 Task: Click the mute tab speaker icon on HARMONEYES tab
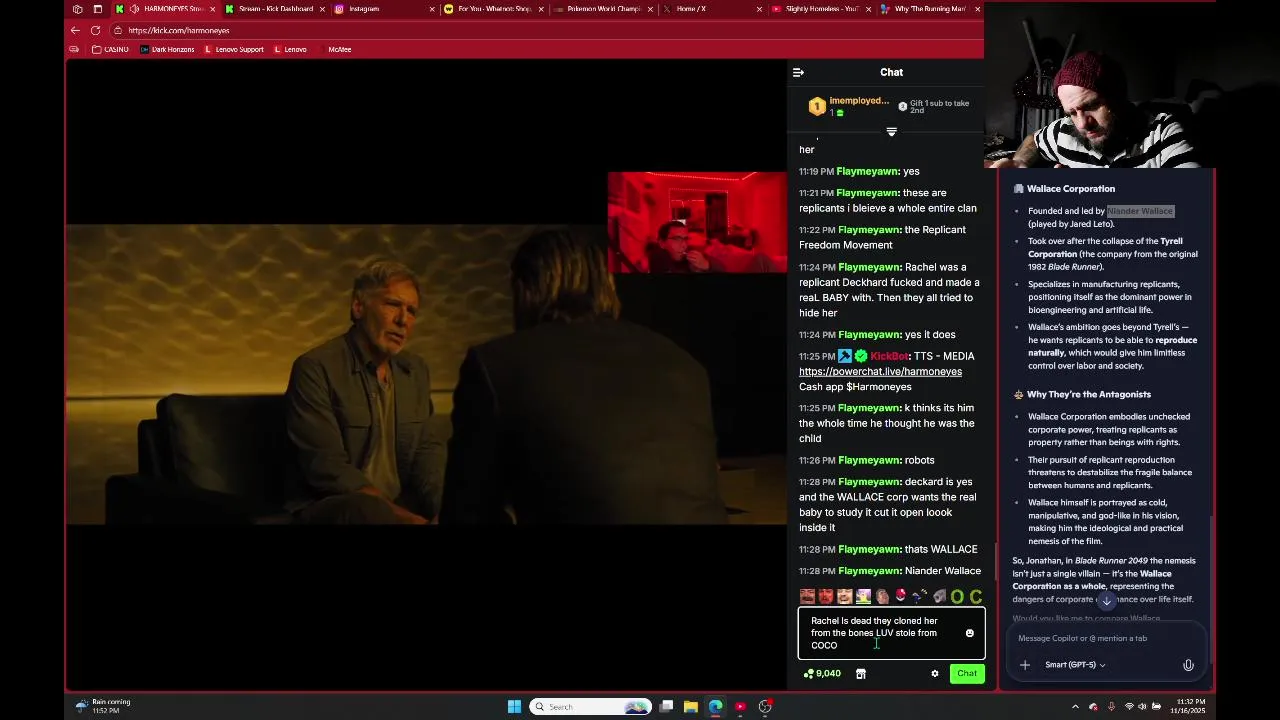click(134, 9)
